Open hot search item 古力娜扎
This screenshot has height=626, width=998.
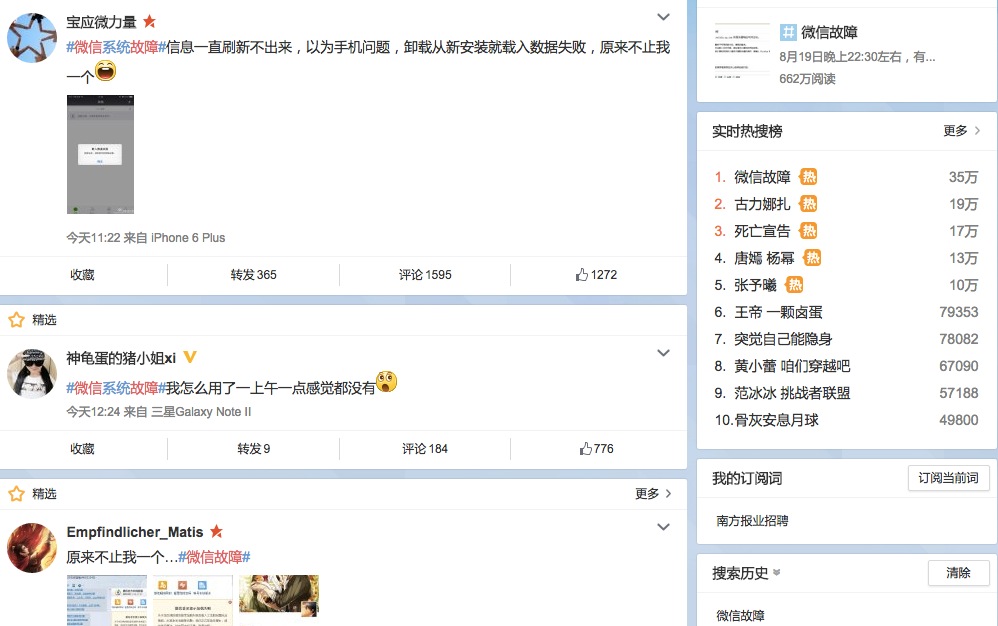(x=762, y=204)
